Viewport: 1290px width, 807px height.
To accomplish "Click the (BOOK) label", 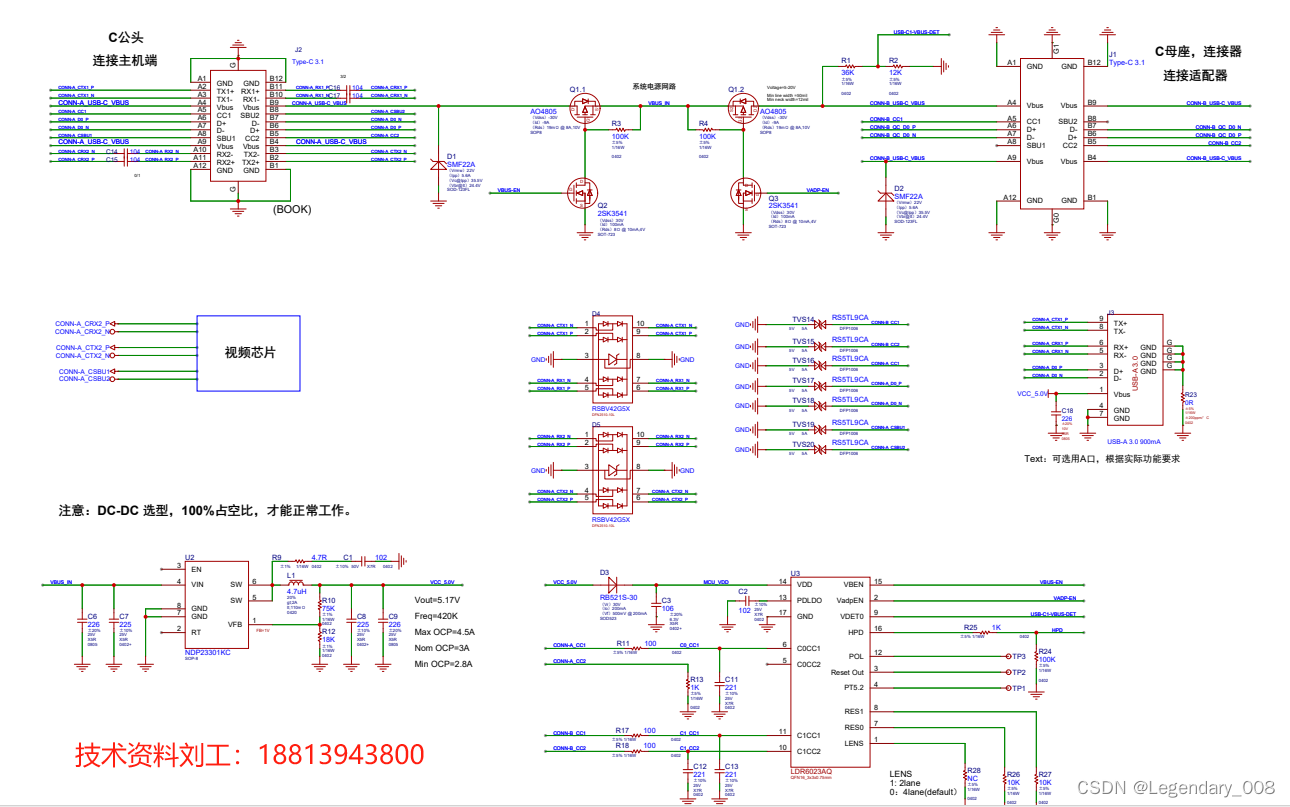I will [293, 210].
